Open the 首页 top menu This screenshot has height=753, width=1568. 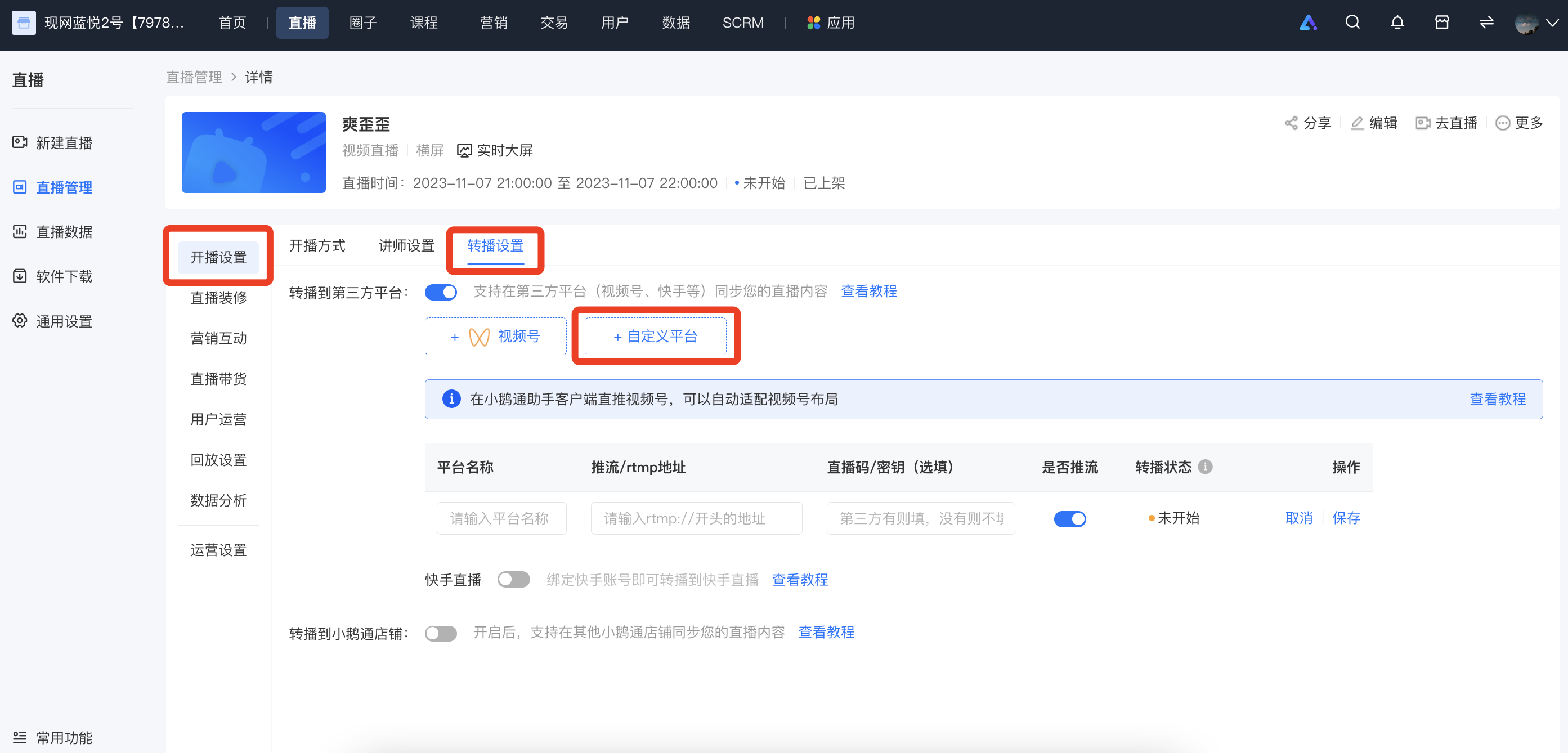point(232,23)
